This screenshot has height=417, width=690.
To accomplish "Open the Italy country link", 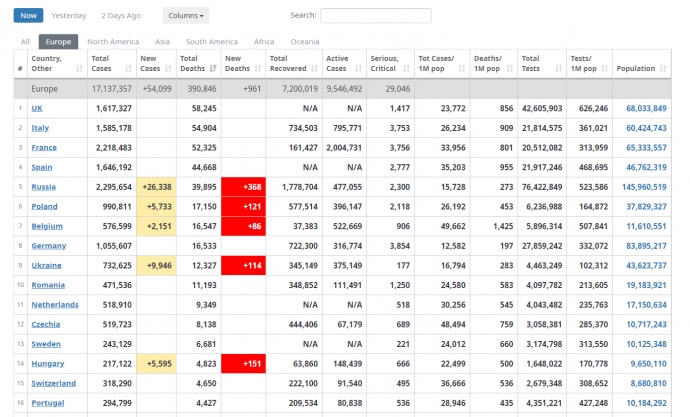I will tap(40, 127).
